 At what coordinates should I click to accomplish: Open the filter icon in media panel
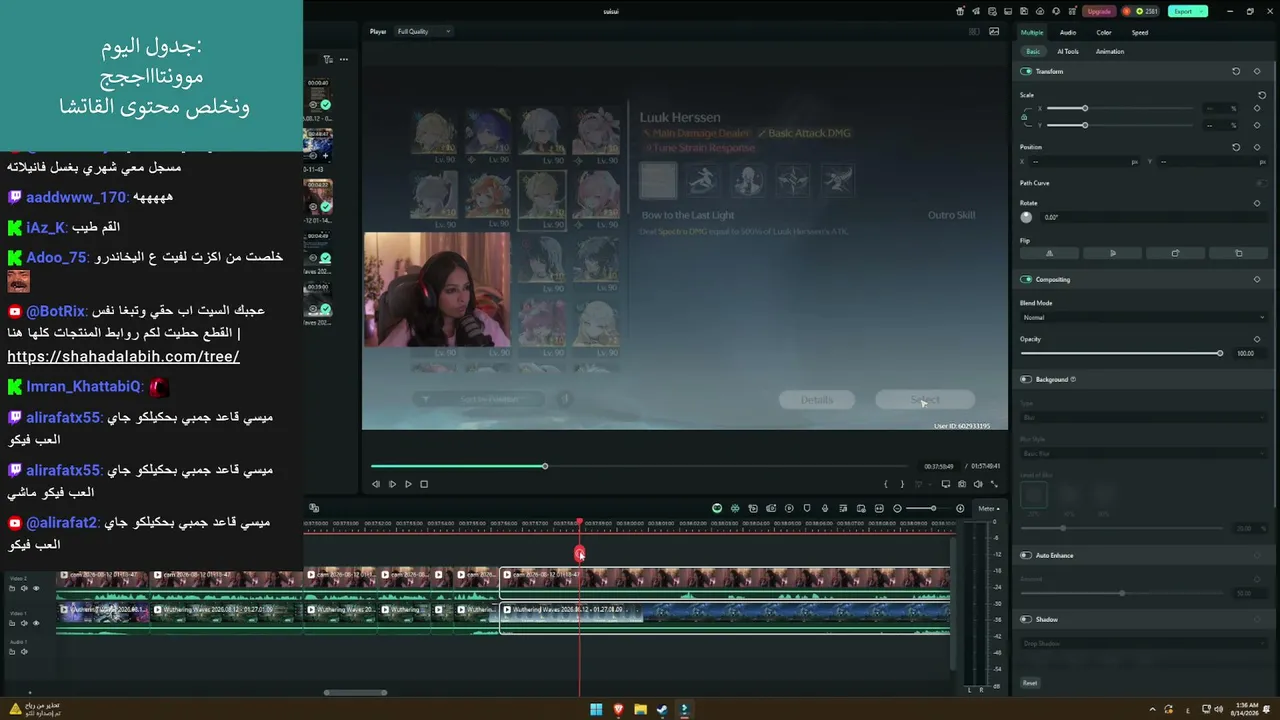[327, 59]
